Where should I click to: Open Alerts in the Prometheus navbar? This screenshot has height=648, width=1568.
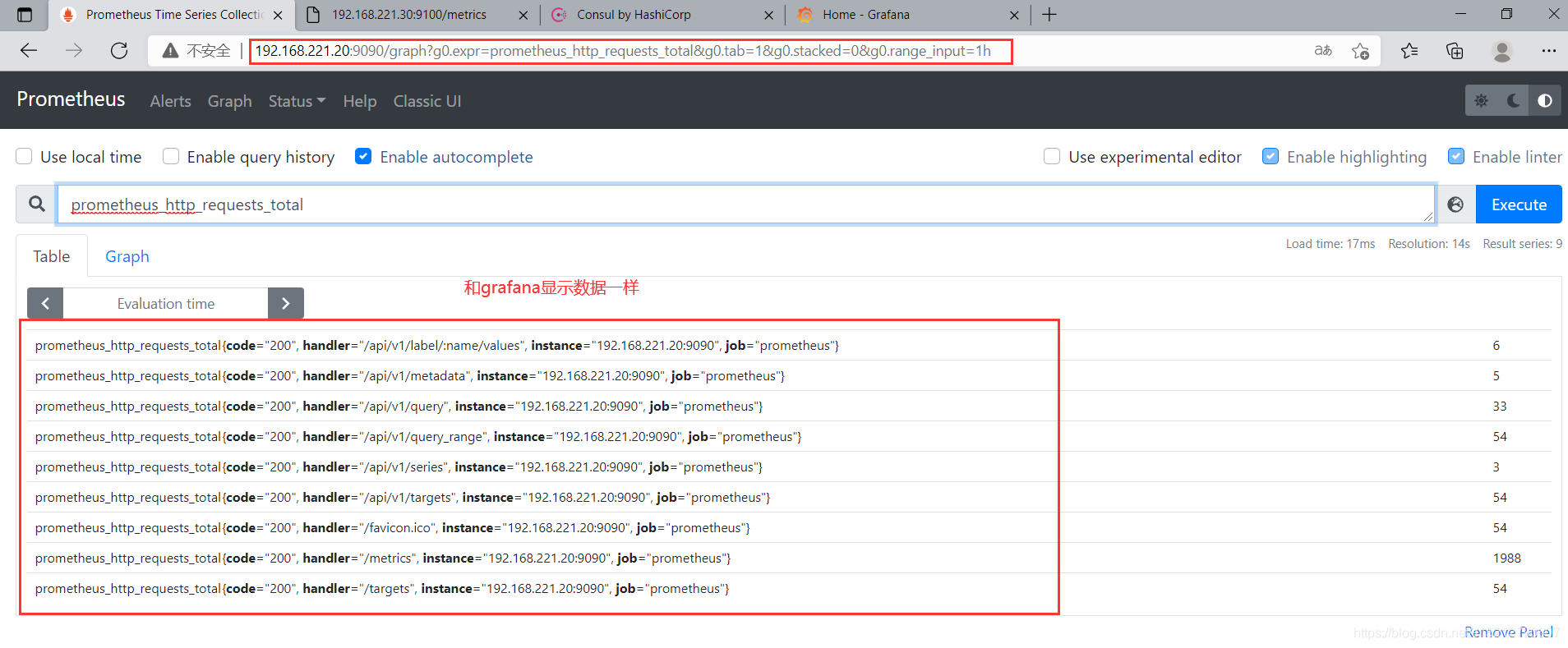[170, 101]
